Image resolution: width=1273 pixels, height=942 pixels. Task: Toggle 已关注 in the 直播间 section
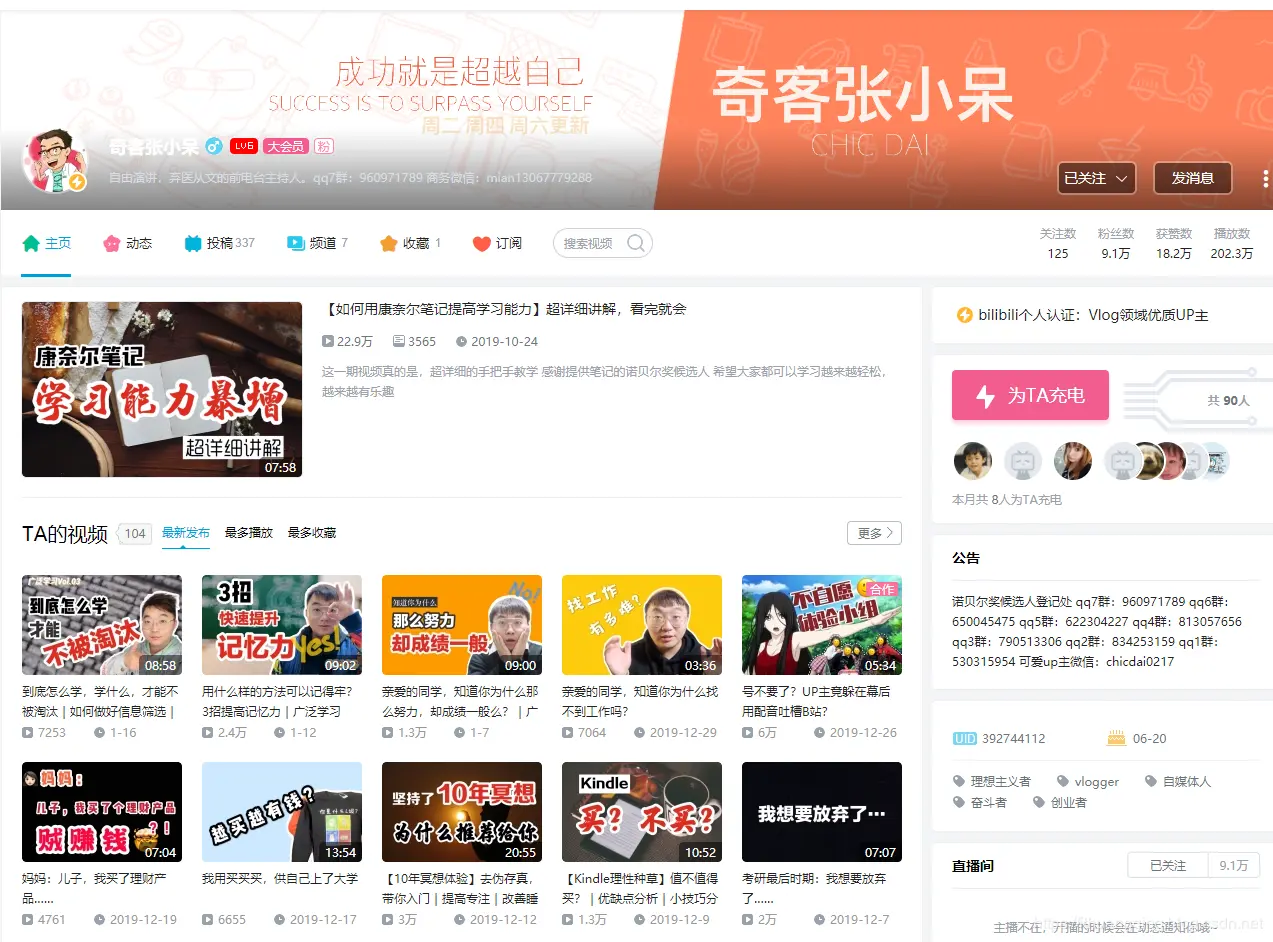tap(1167, 864)
